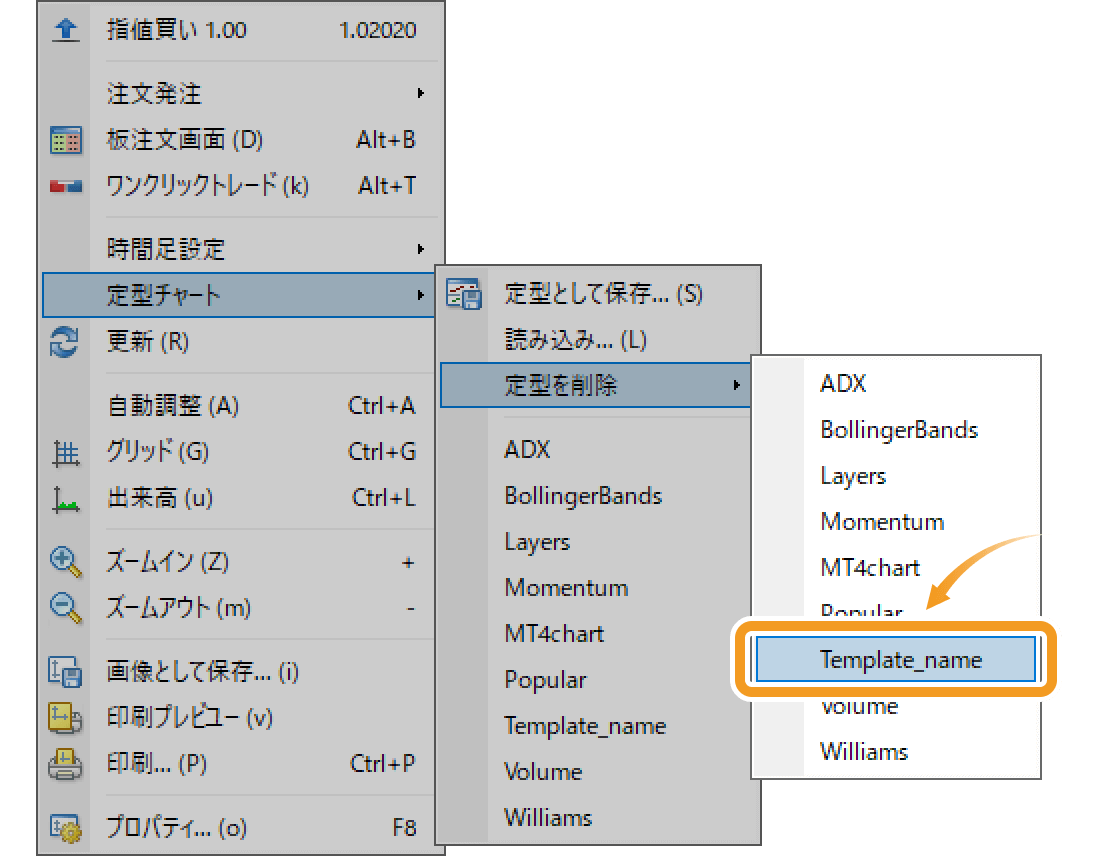
Task: Select ワンクリックトレード (k) entry
Action: [x=241, y=186]
